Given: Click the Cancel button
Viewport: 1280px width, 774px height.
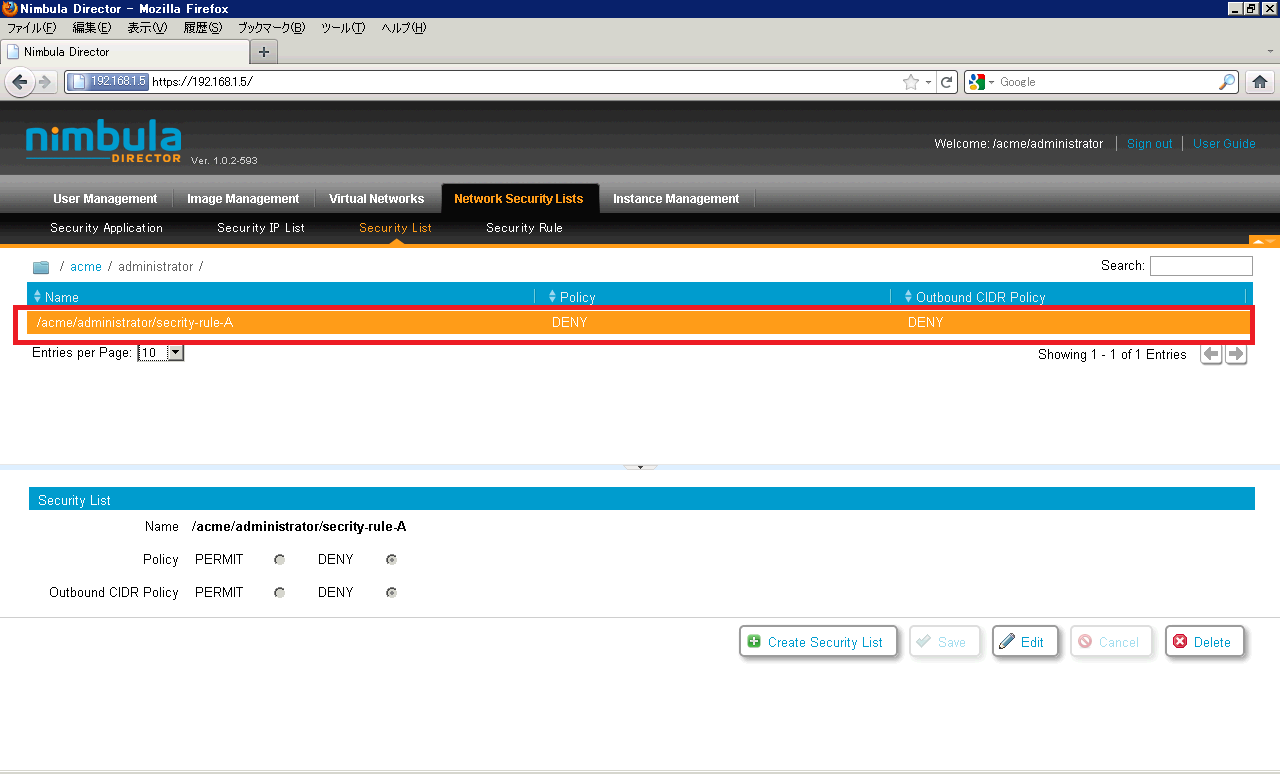Looking at the screenshot, I should coord(1111,642).
